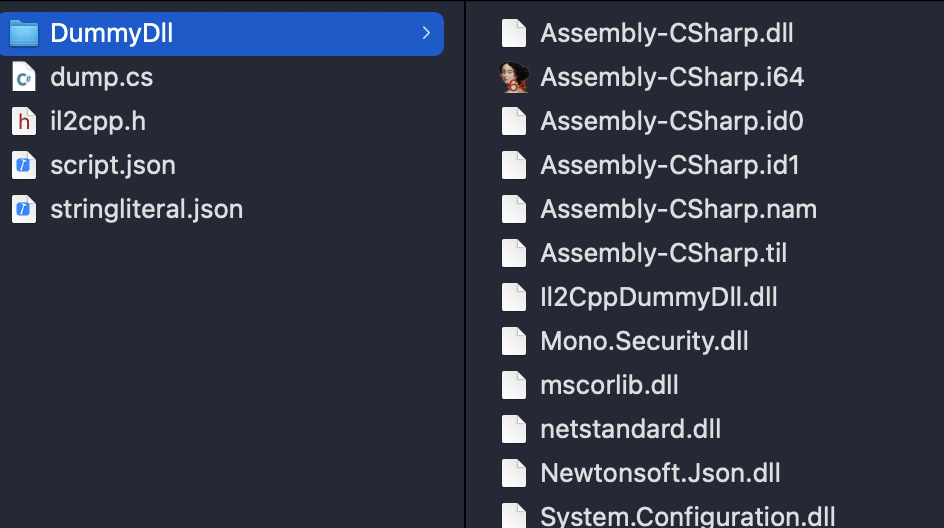Viewport: 944px width, 528px height.
Task: Click the il2cpp.h header file icon
Action: (x=23, y=121)
